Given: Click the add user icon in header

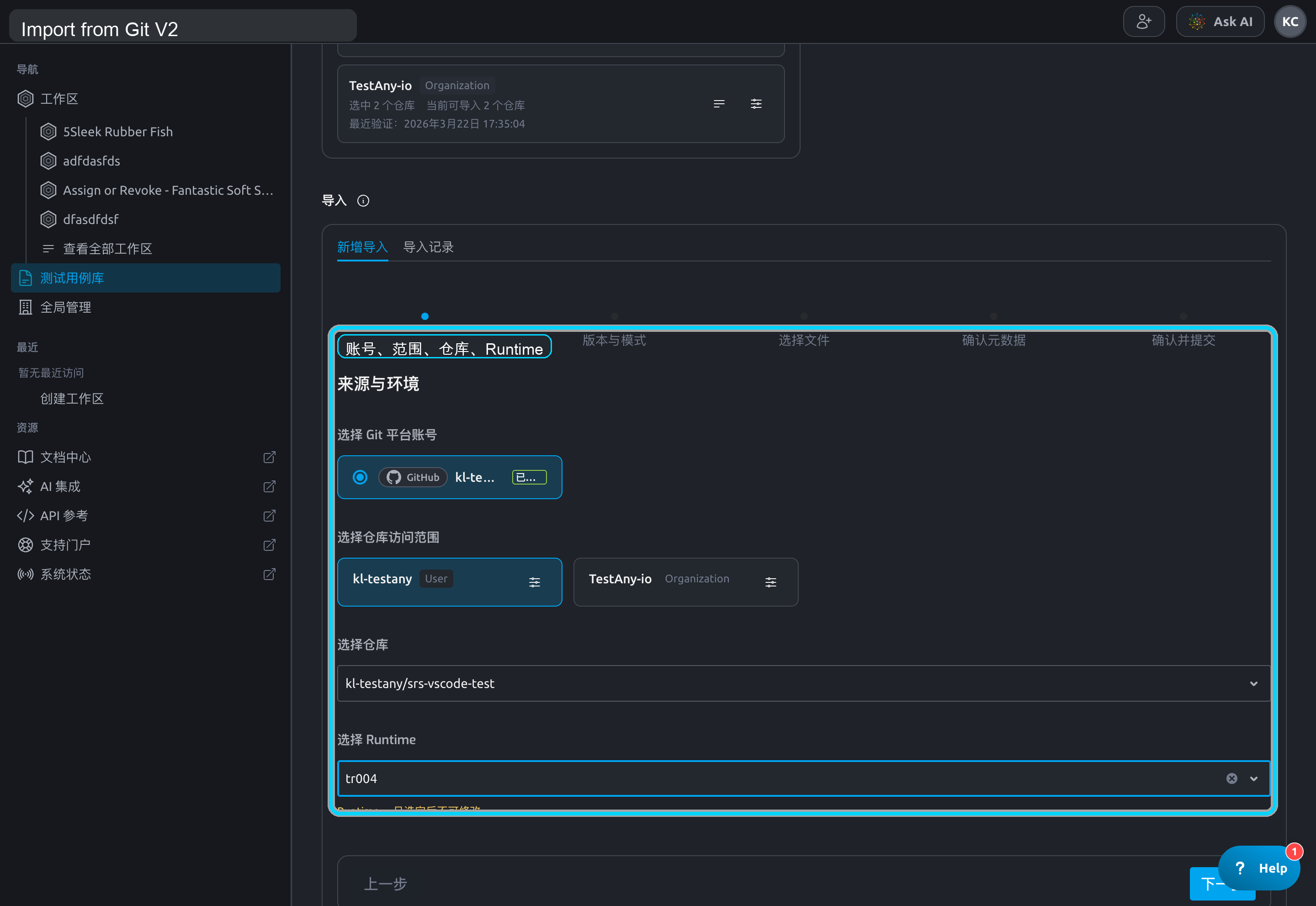Looking at the screenshot, I should coord(1143,21).
